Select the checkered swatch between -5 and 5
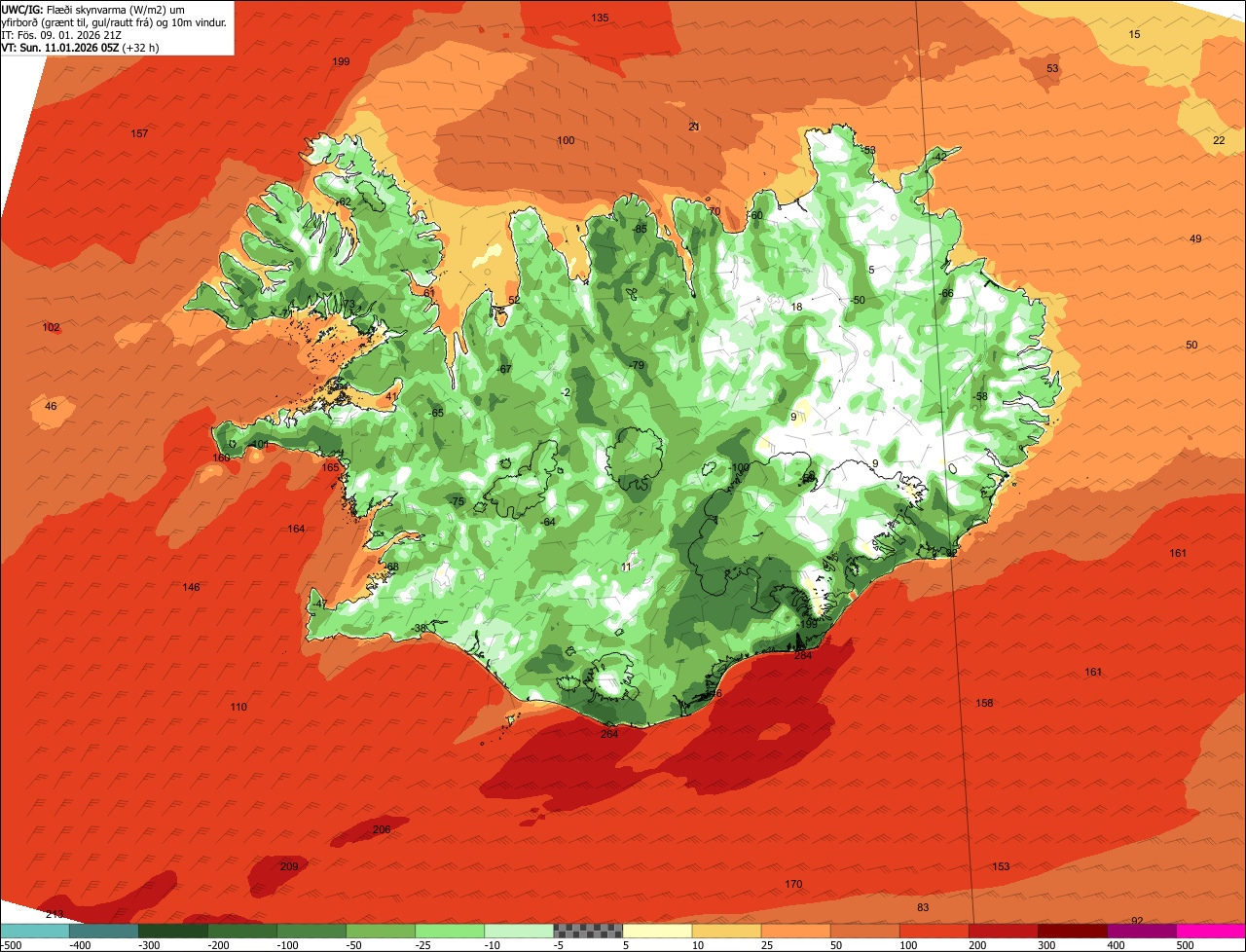 click(x=588, y=931)
